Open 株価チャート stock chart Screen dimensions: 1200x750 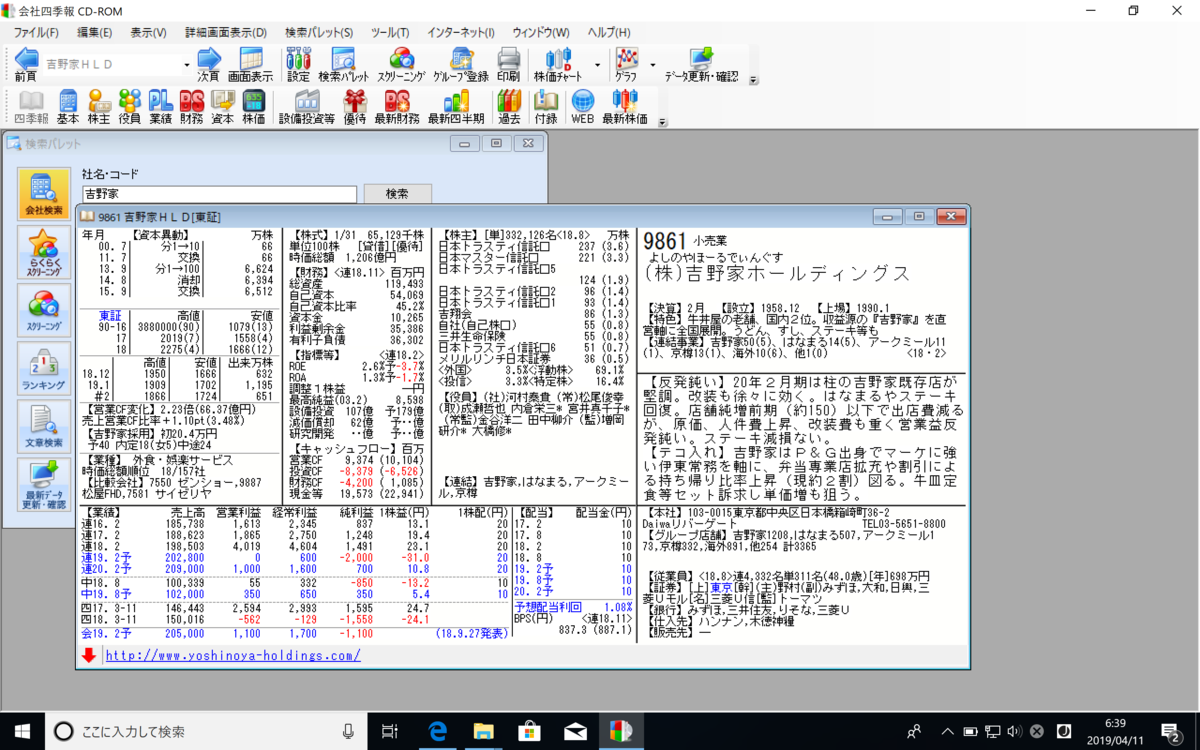coord(557,64)
